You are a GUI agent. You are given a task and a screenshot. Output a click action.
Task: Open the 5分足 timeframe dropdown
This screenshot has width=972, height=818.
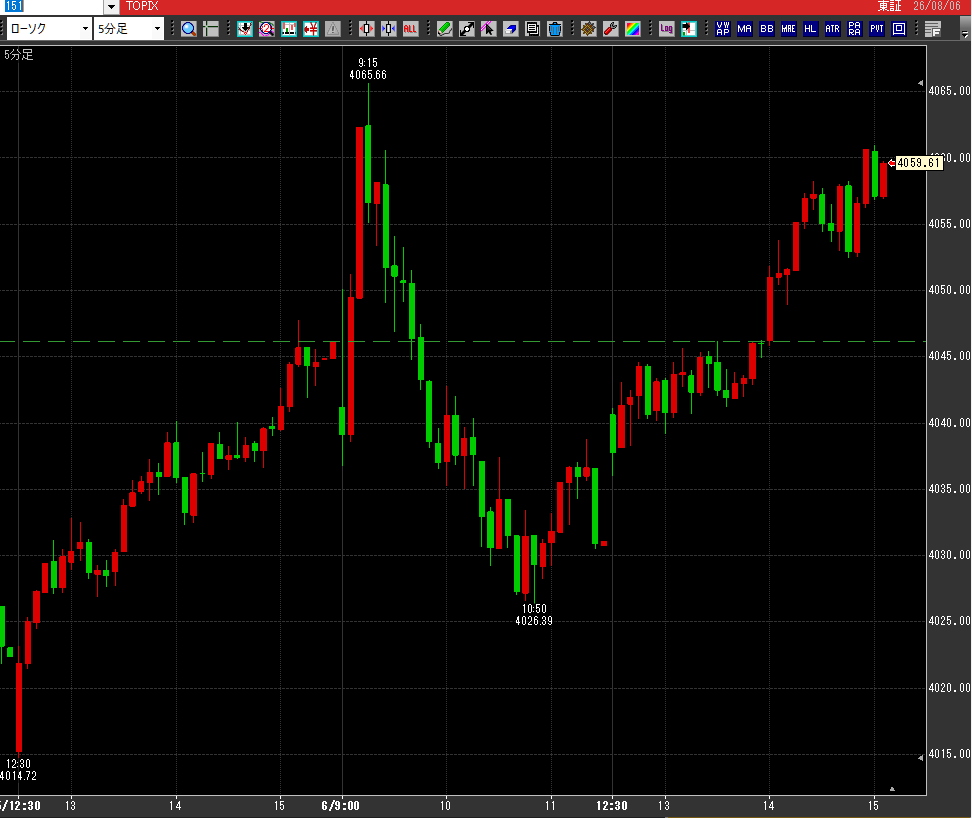(157, 29)
